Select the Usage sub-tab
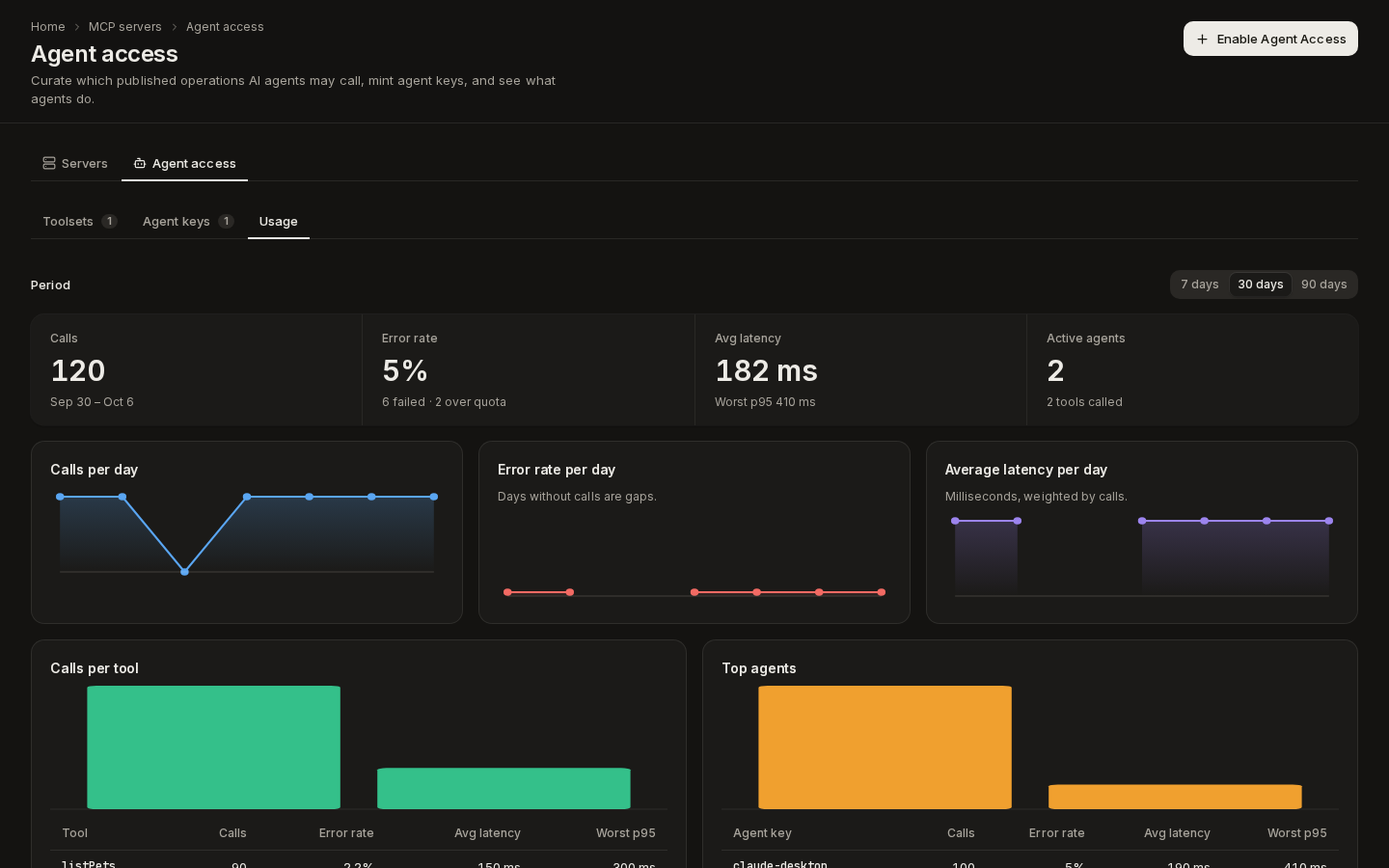 click(x=279, y=221)
